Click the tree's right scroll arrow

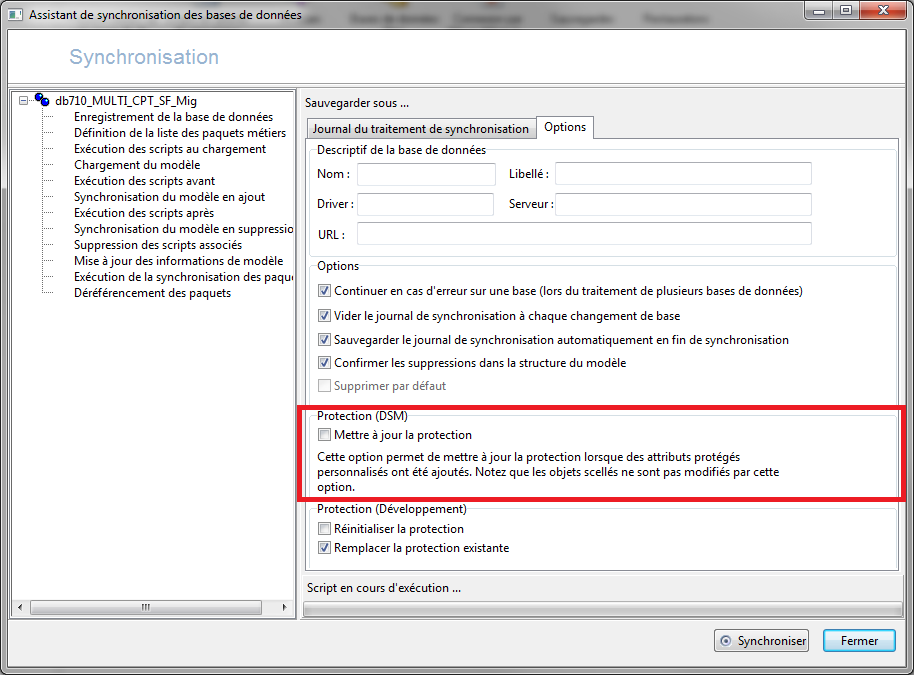click(284, 607)
